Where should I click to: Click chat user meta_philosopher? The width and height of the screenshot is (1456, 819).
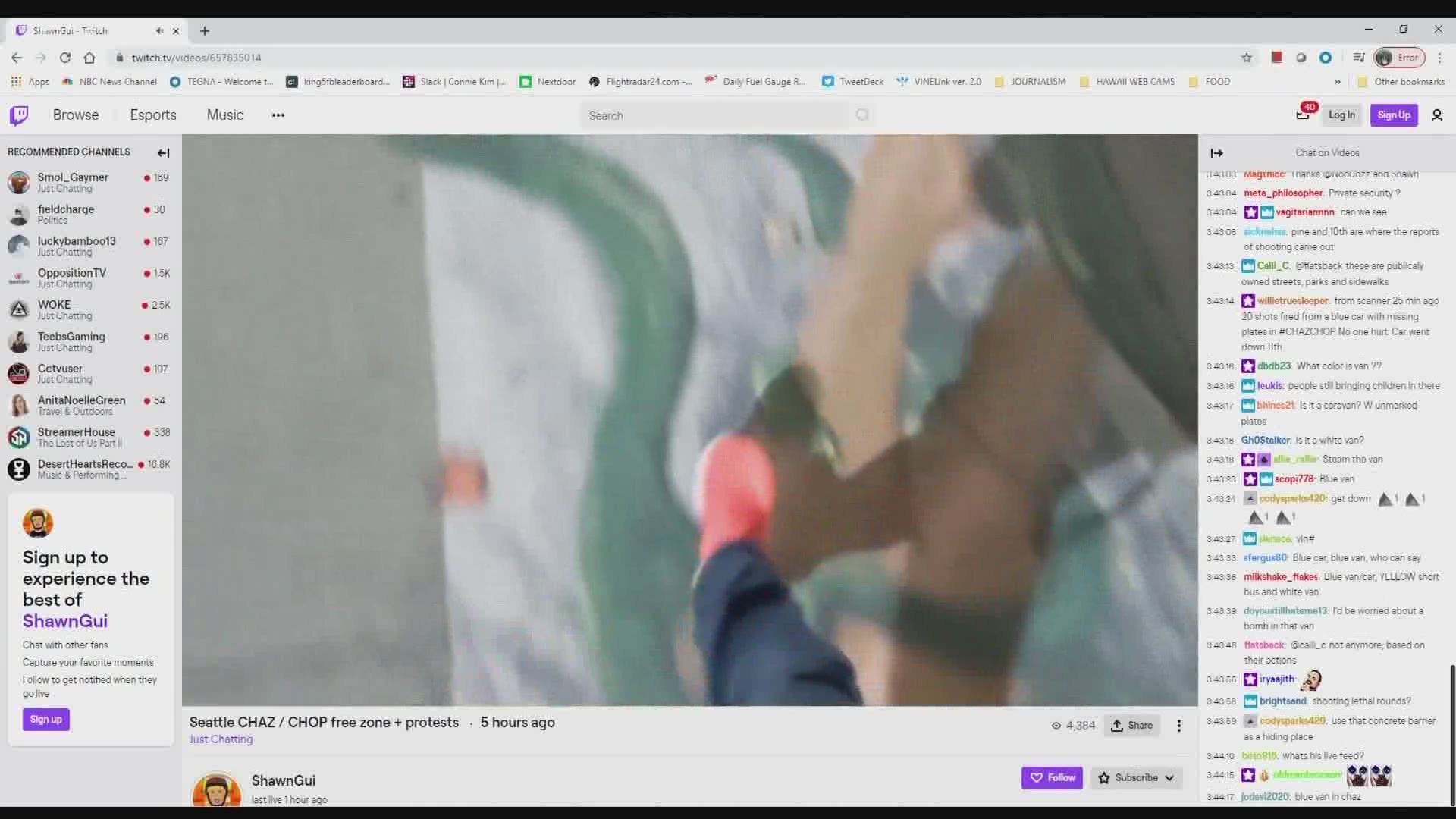1283,193
